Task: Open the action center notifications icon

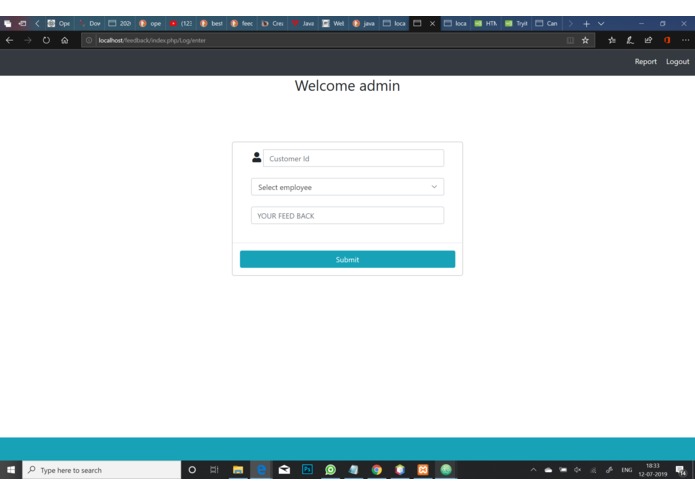Action: coord(681,470)
